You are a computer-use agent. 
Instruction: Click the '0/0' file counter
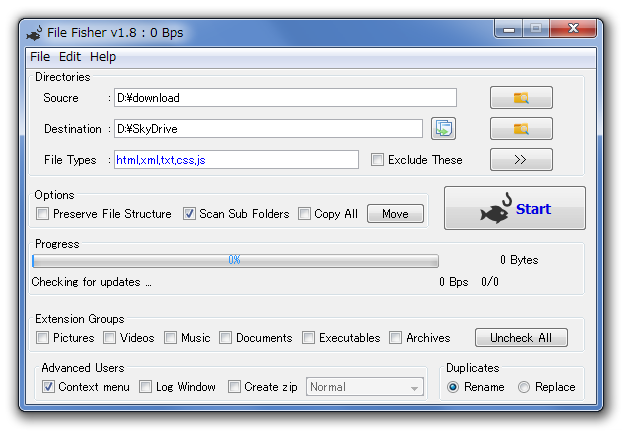coord(490,282)
